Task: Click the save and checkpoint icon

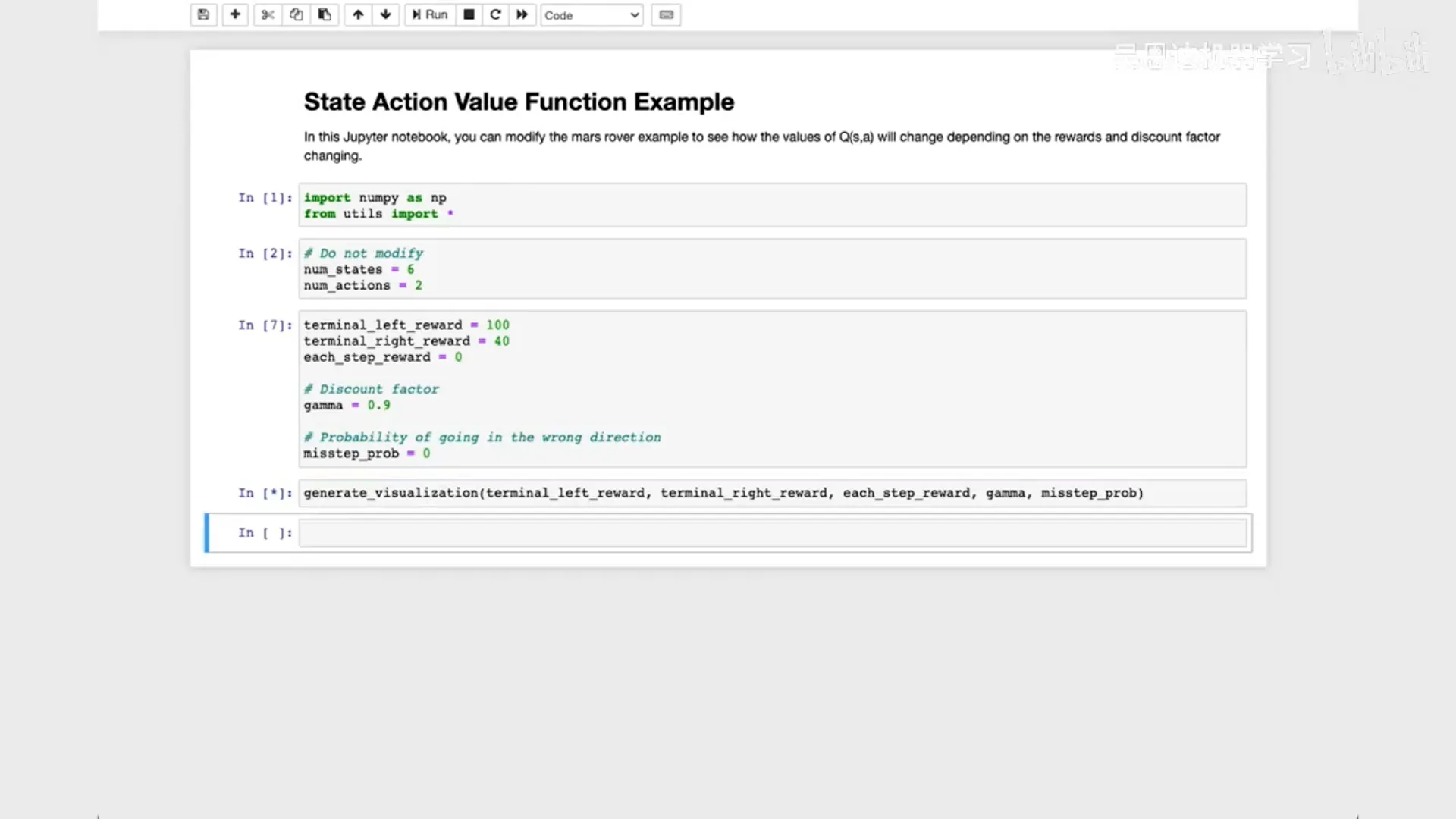Action: click(x=203, y=14)
